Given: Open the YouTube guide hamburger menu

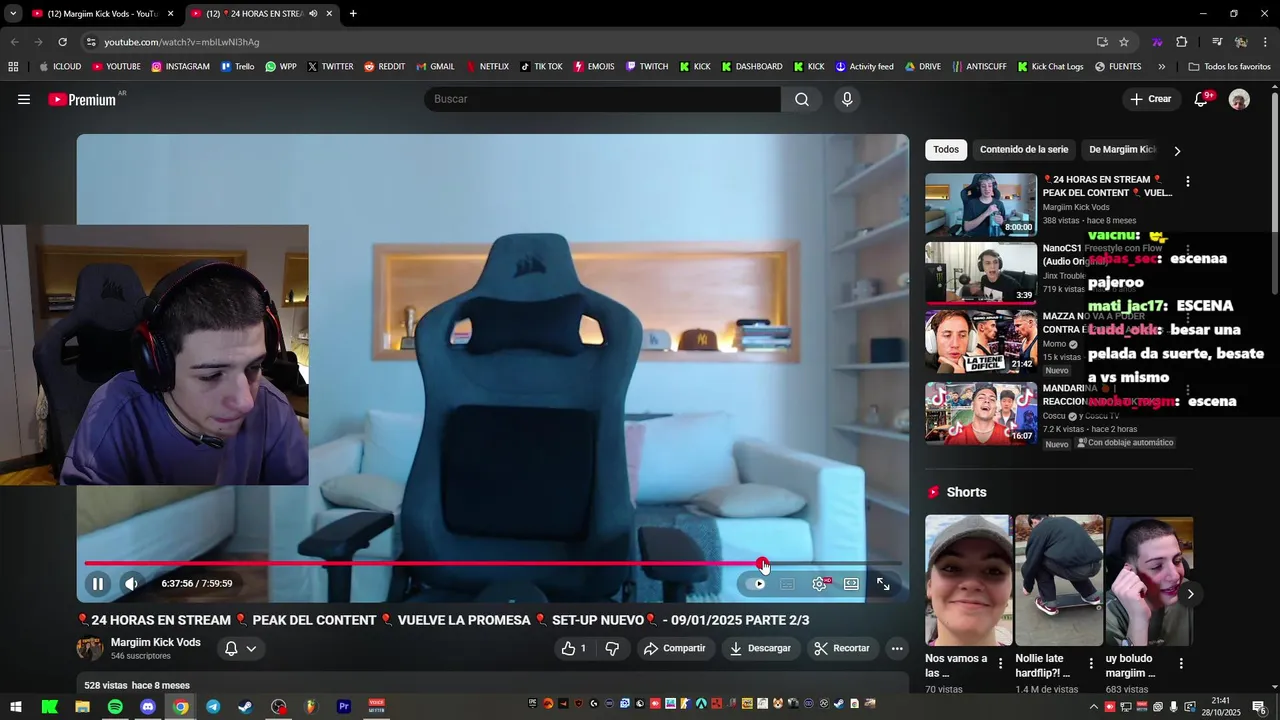Looking at the screenshot, I should [24, 99].
